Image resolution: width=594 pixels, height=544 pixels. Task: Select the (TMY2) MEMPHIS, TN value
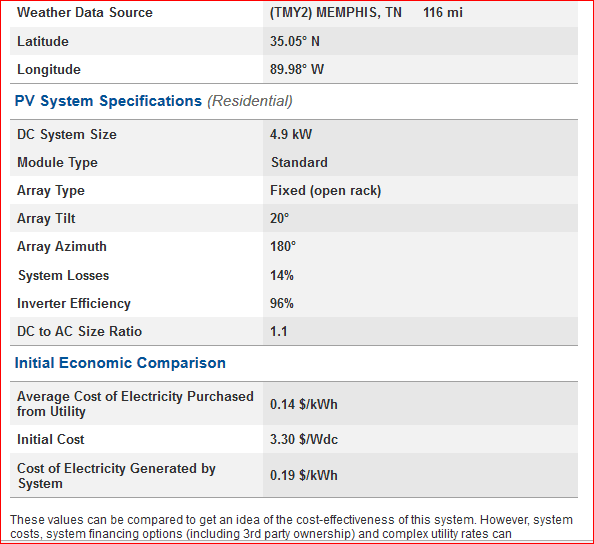[336, 13]
